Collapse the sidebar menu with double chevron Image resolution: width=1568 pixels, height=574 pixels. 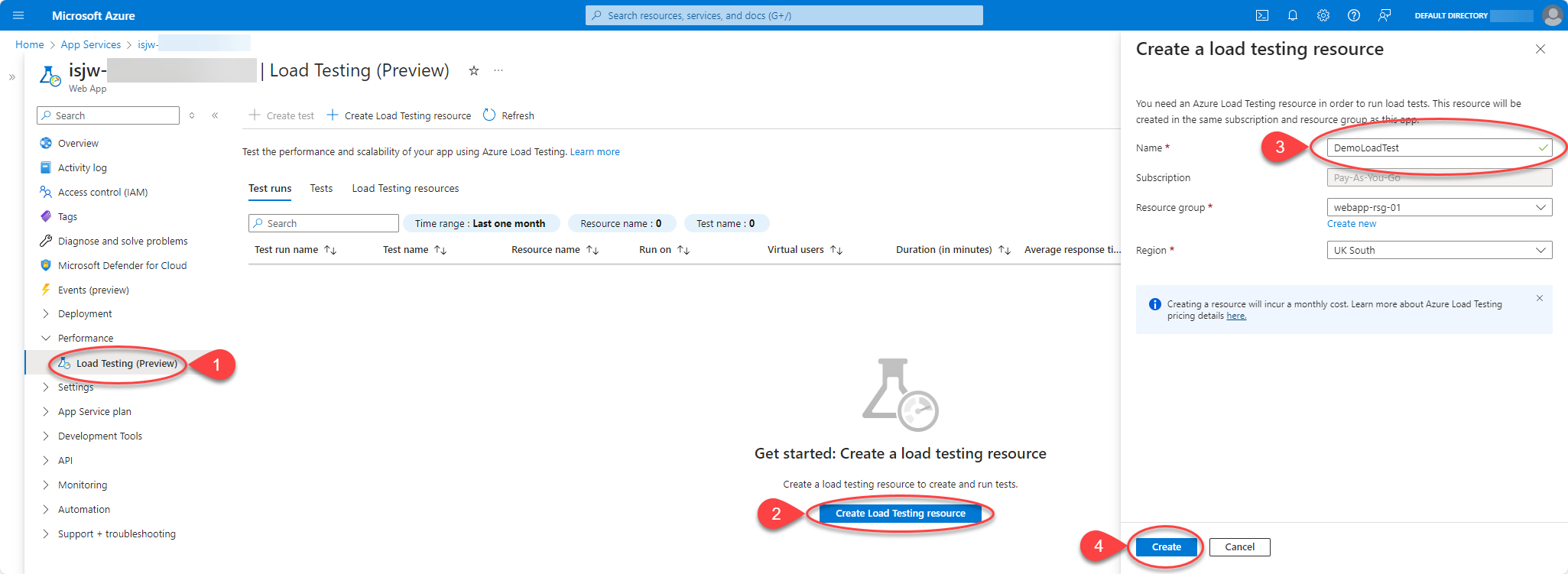coord(215,115)
